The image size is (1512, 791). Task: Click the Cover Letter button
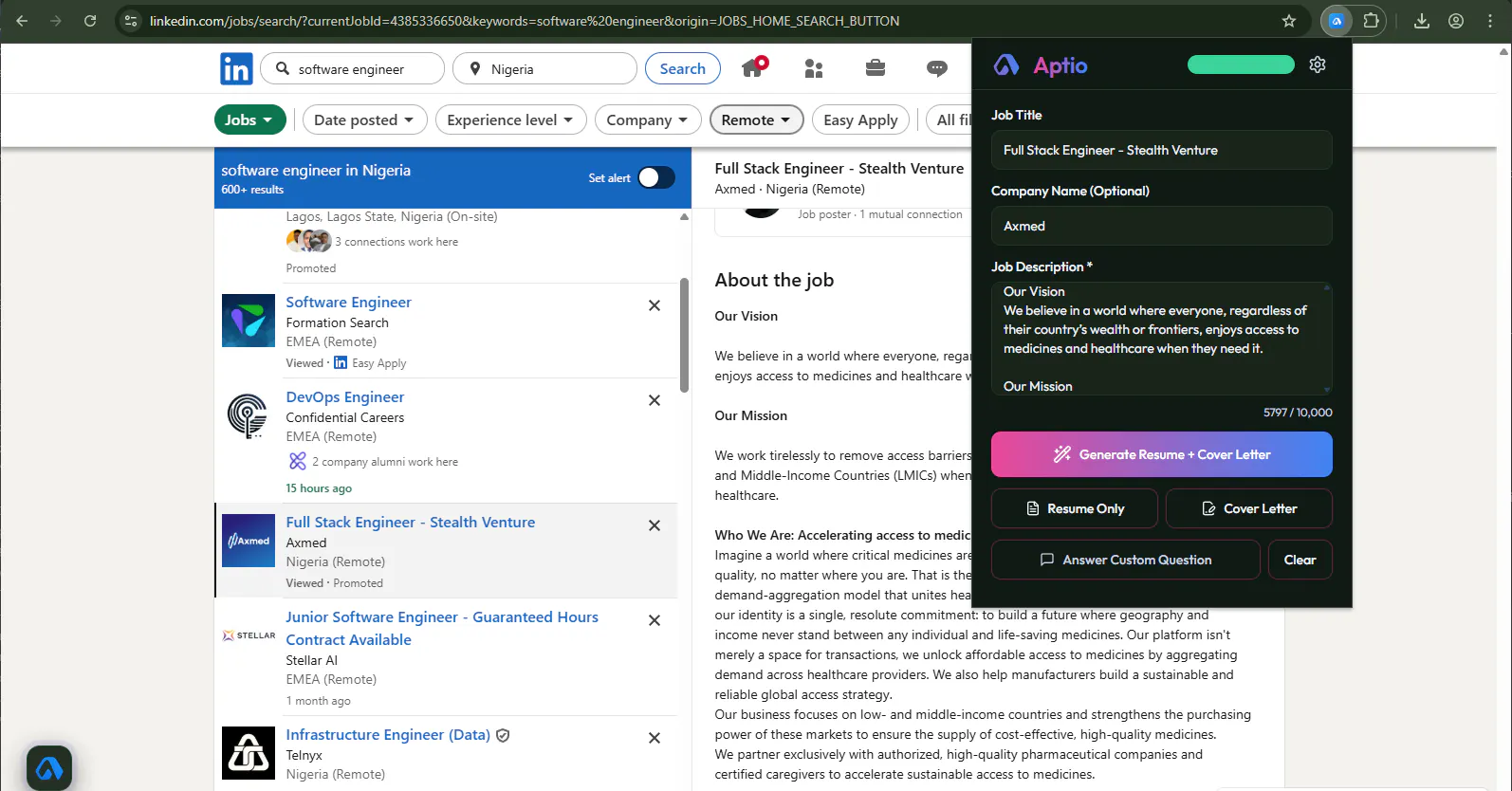click(x=1249, y=508)
